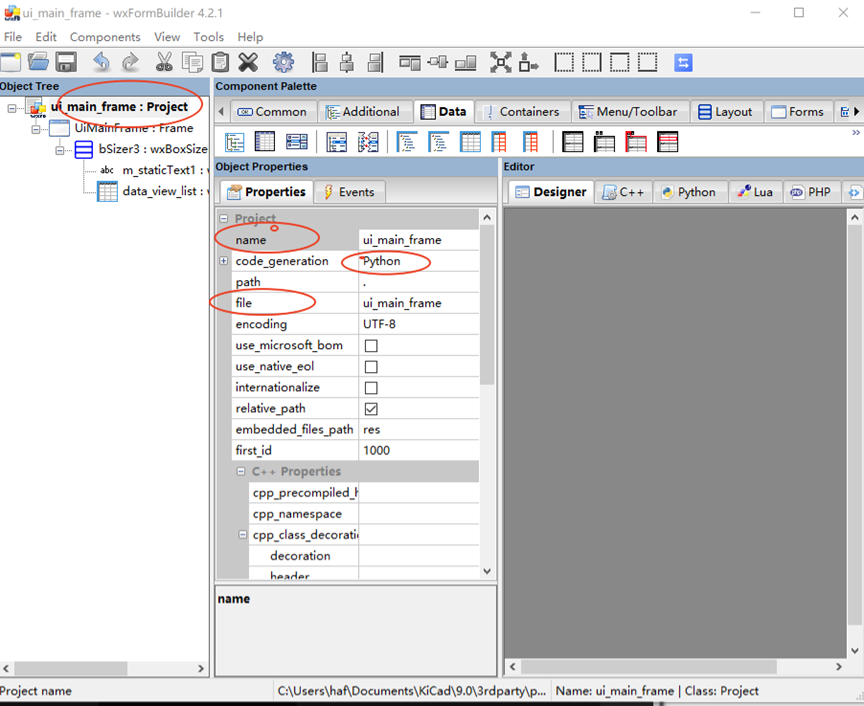Toggle the bottom border flag
This screenshot has height=706, width=864.
point(647,62)
